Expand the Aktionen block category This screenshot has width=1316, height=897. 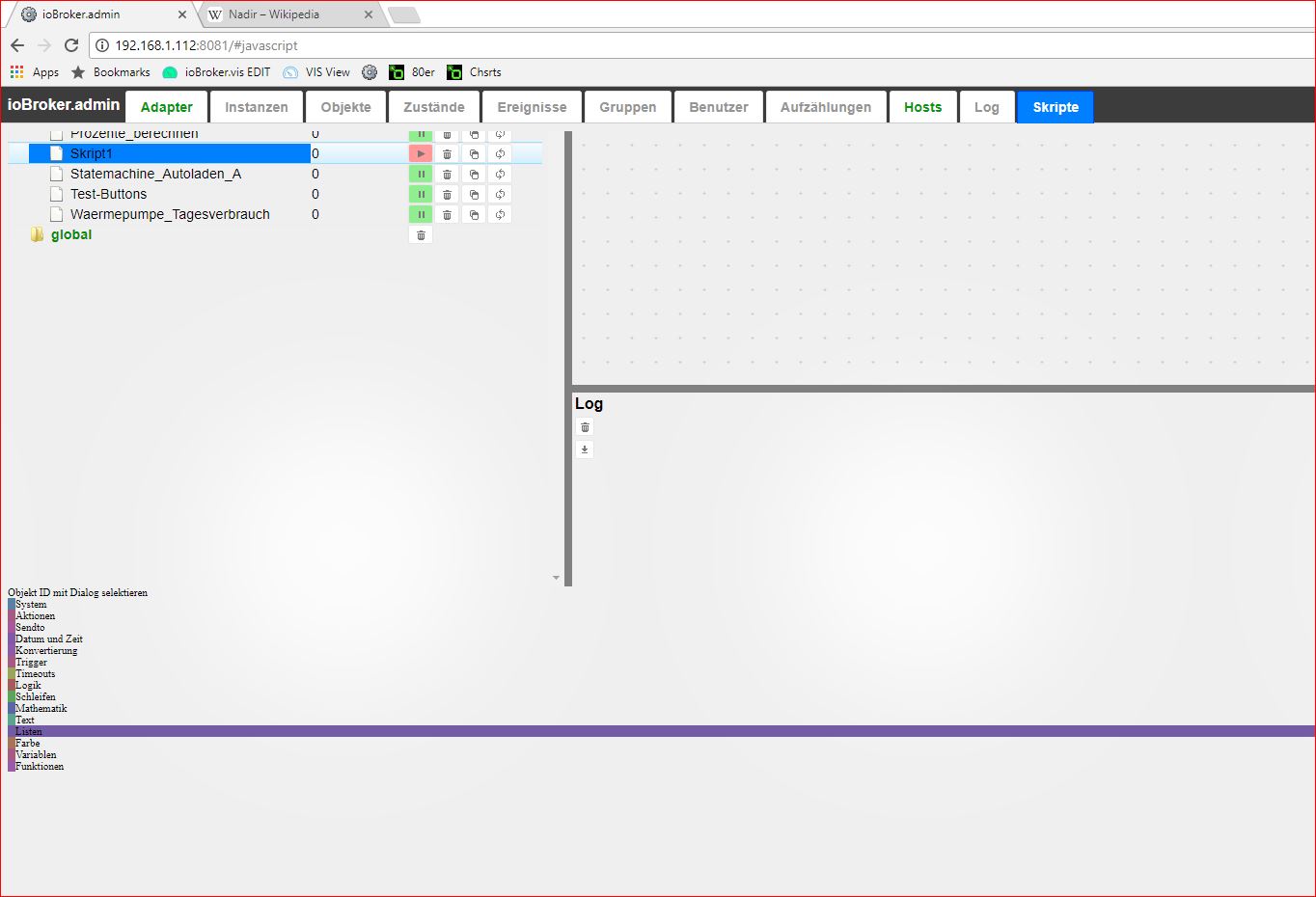tap(35, 615)
